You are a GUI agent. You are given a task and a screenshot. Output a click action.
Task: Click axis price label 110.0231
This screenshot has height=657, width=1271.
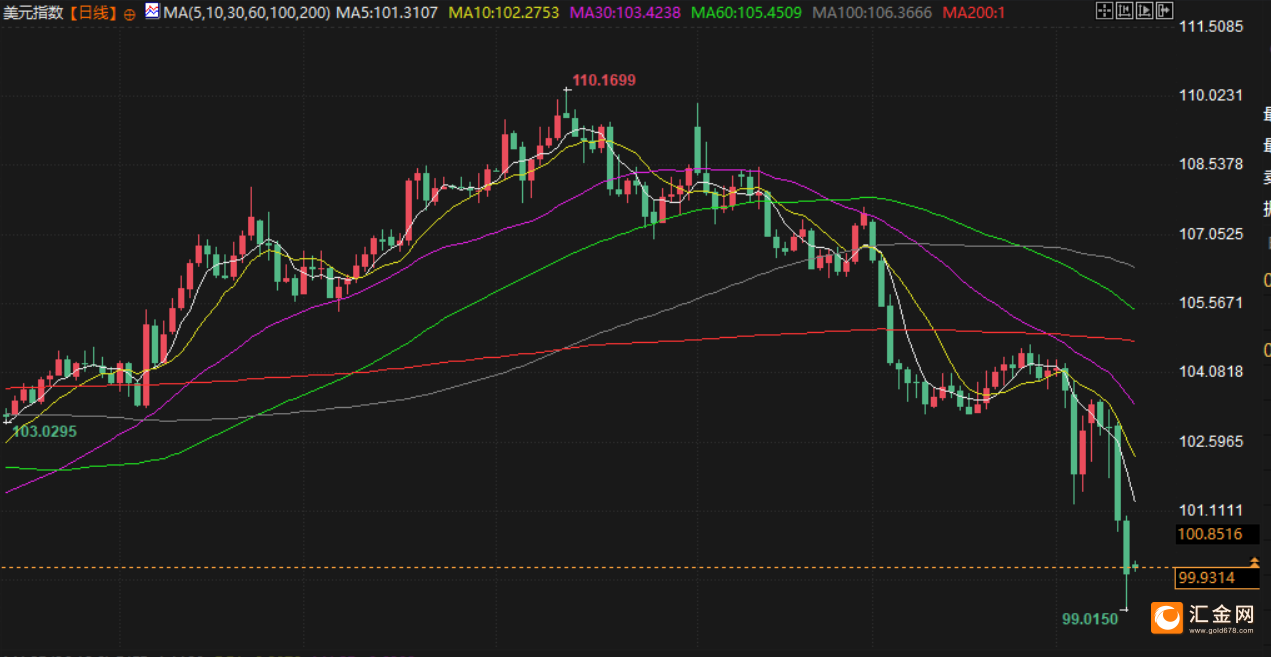tap(1210, 95)
